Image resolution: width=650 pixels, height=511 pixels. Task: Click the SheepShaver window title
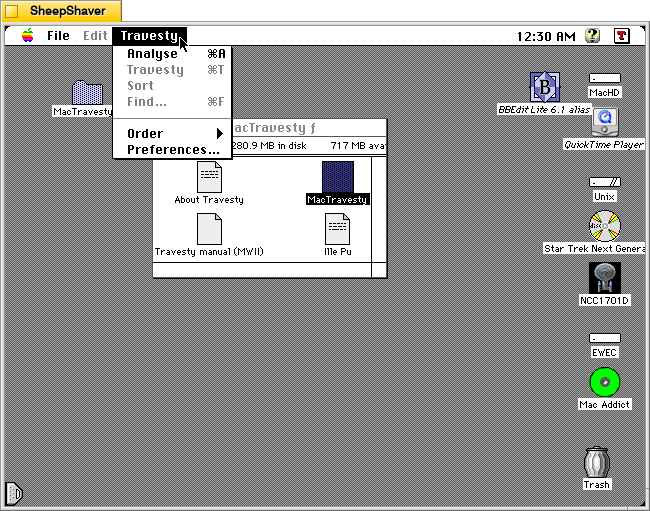68,11
